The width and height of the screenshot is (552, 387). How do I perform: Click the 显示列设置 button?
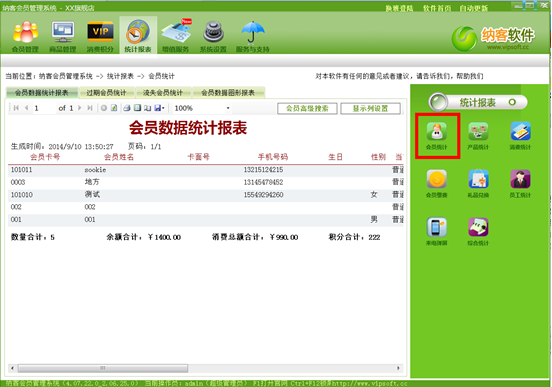click(x=370, y=108)
